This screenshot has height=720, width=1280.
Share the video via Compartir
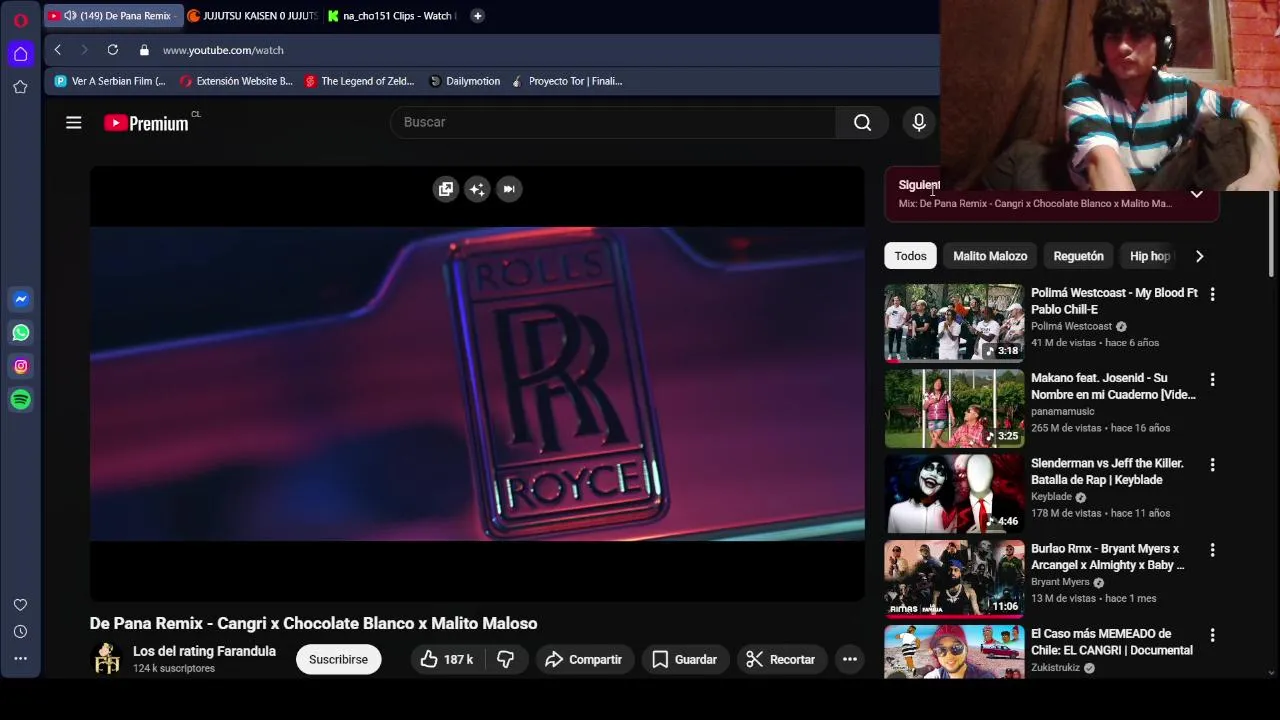pos(583,659)
